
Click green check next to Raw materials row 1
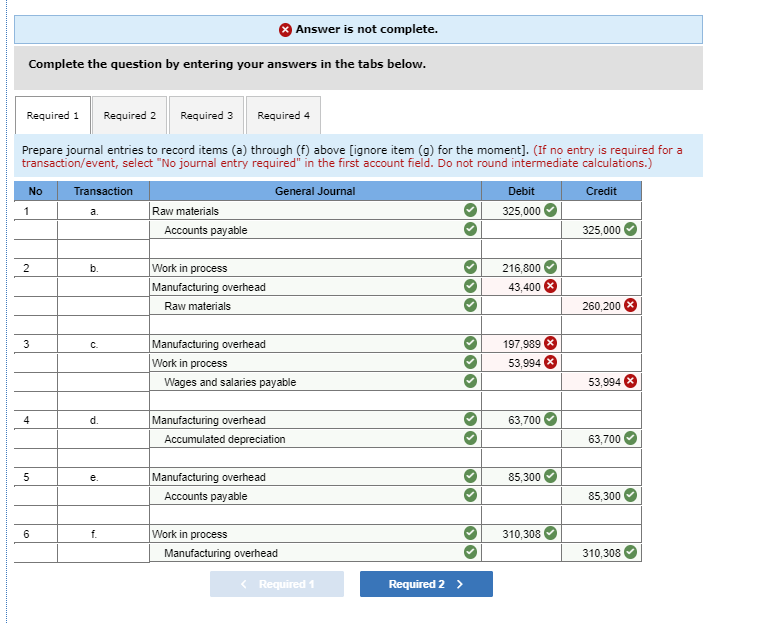[x=471, y=210]
